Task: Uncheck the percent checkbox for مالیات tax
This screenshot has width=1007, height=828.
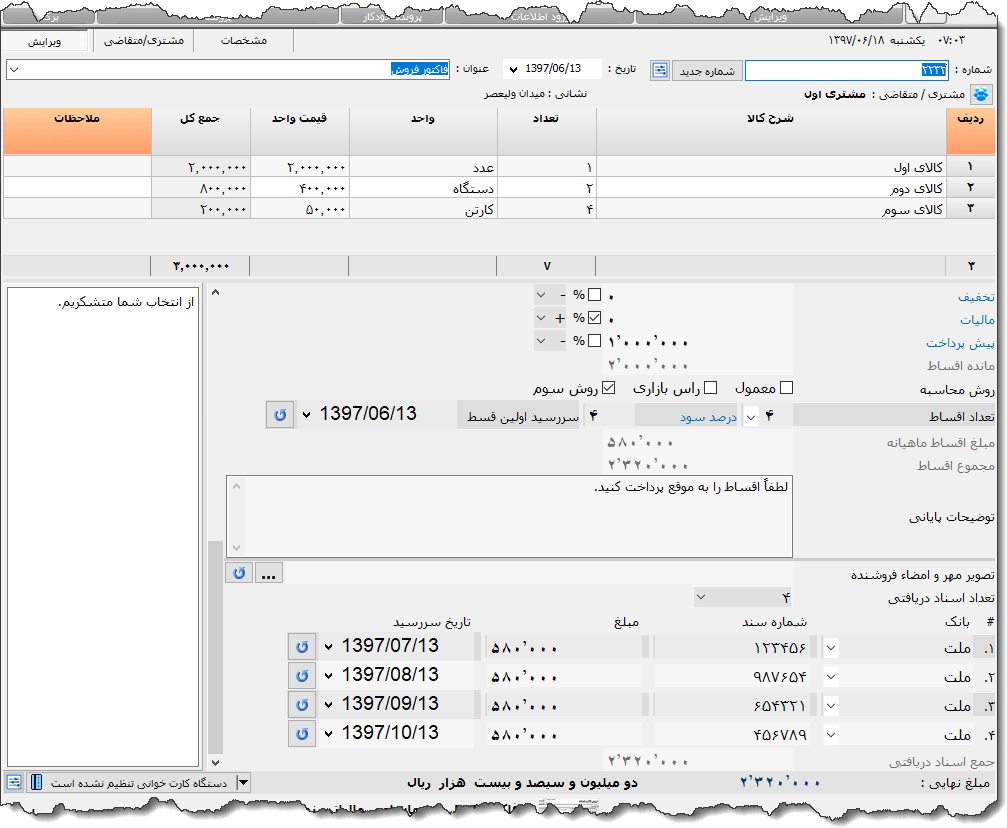Action: click(595, 318)
